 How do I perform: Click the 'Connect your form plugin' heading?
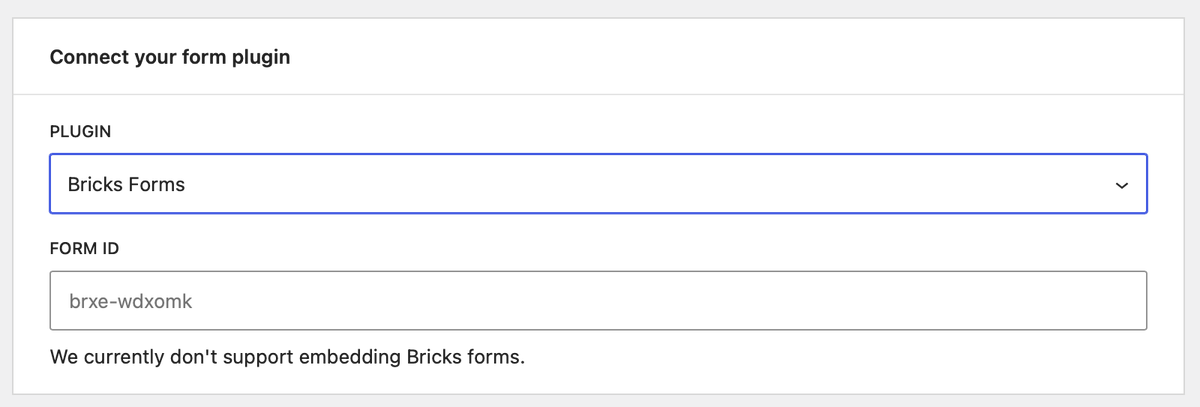pos(170,57)
